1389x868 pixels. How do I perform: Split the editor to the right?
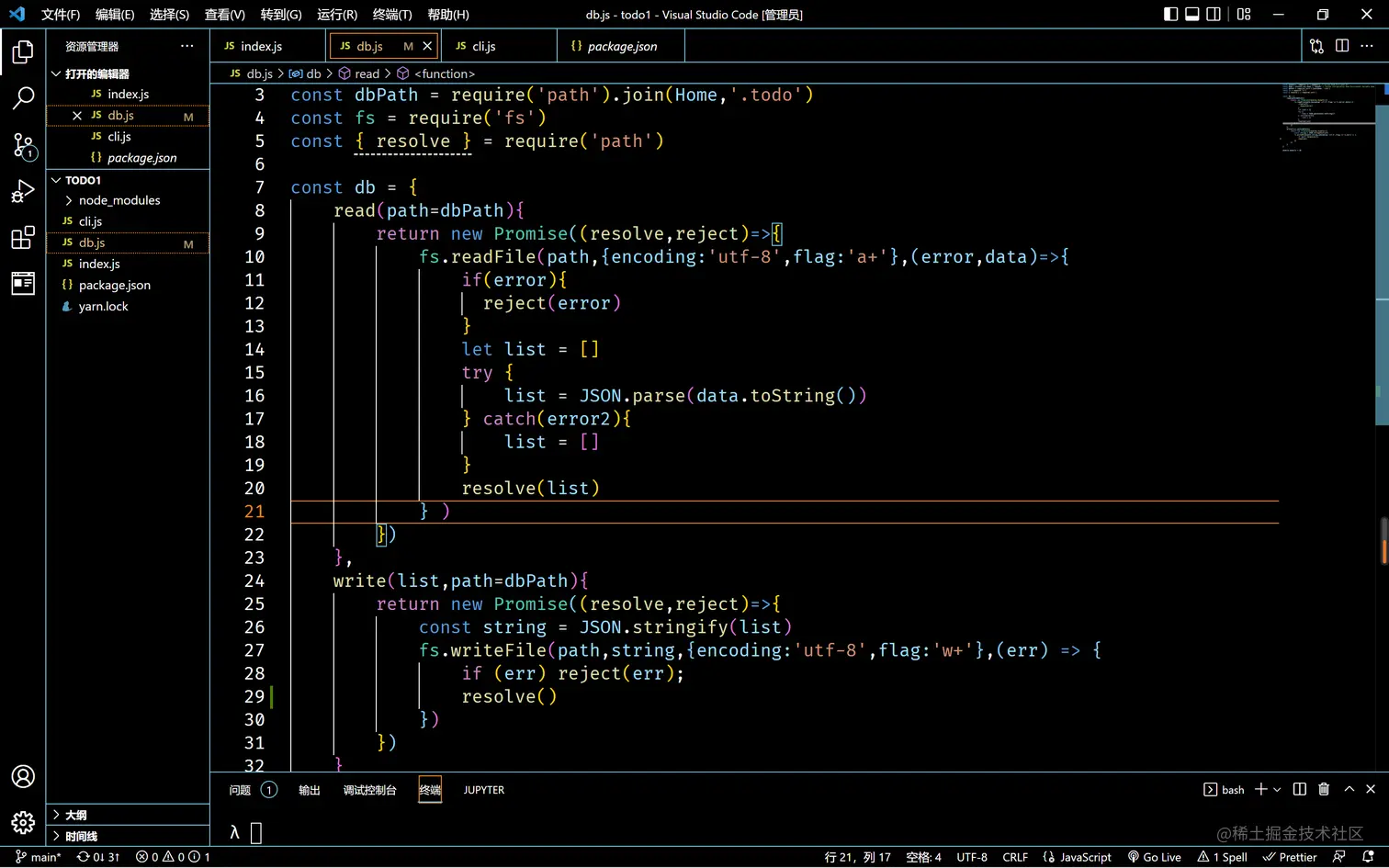(1342, 46)
